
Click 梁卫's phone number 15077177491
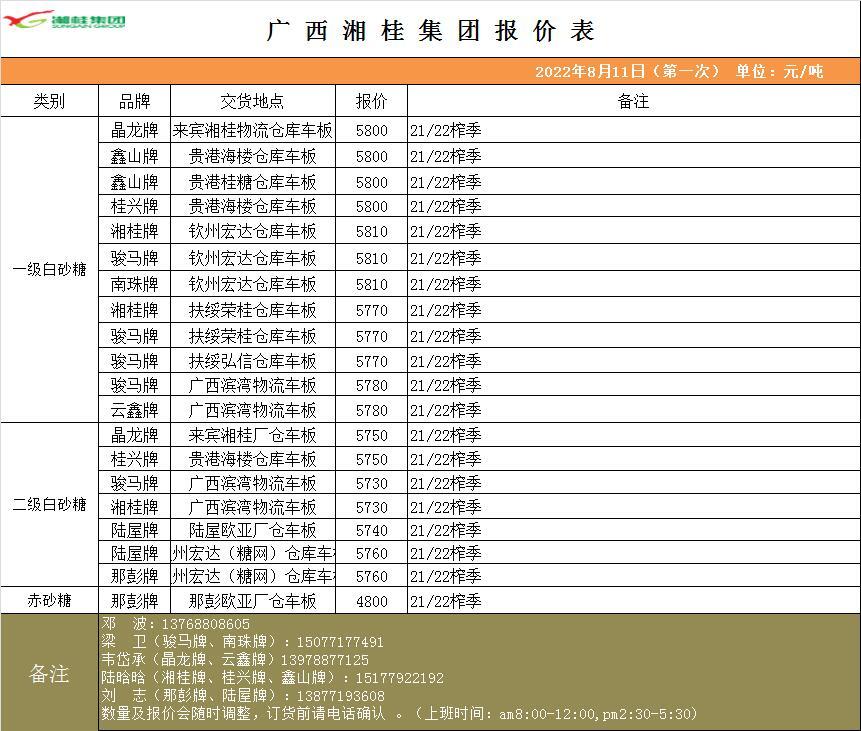pos(334,642)
